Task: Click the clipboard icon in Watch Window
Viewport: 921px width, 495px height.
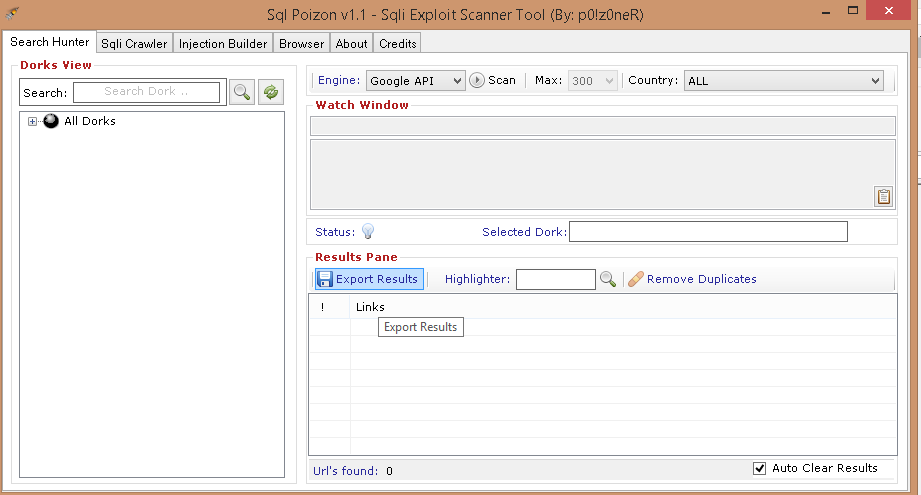Action: point(883,196)
